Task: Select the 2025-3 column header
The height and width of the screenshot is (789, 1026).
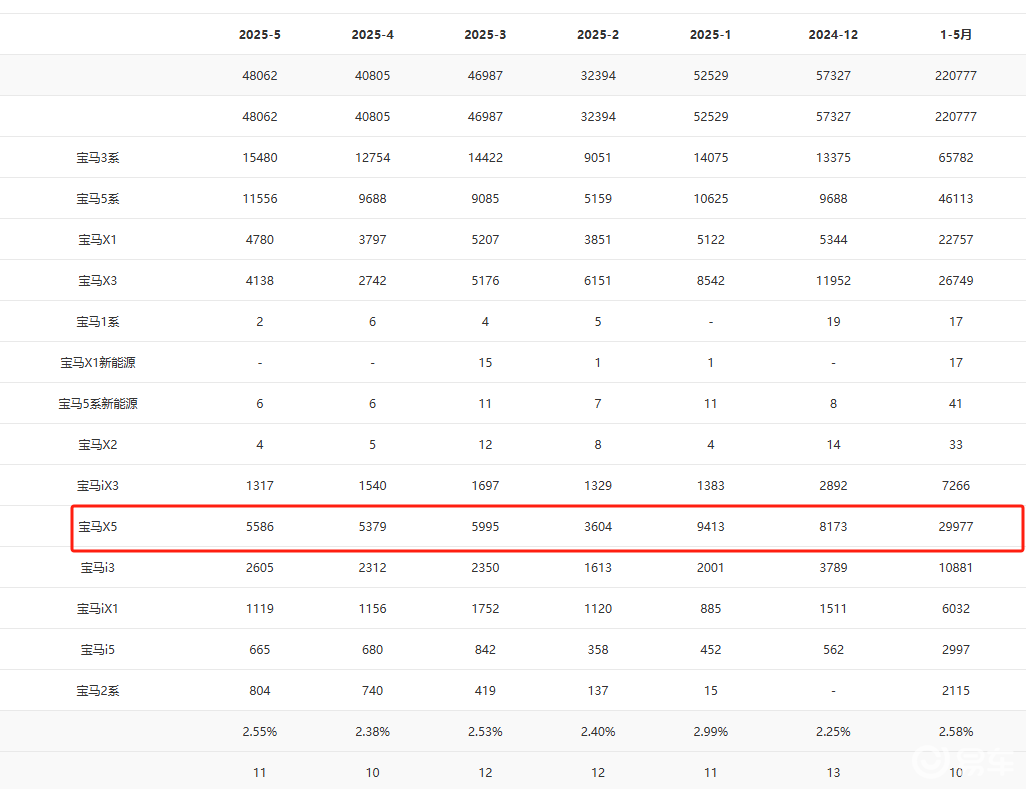Action: [485, 35]
